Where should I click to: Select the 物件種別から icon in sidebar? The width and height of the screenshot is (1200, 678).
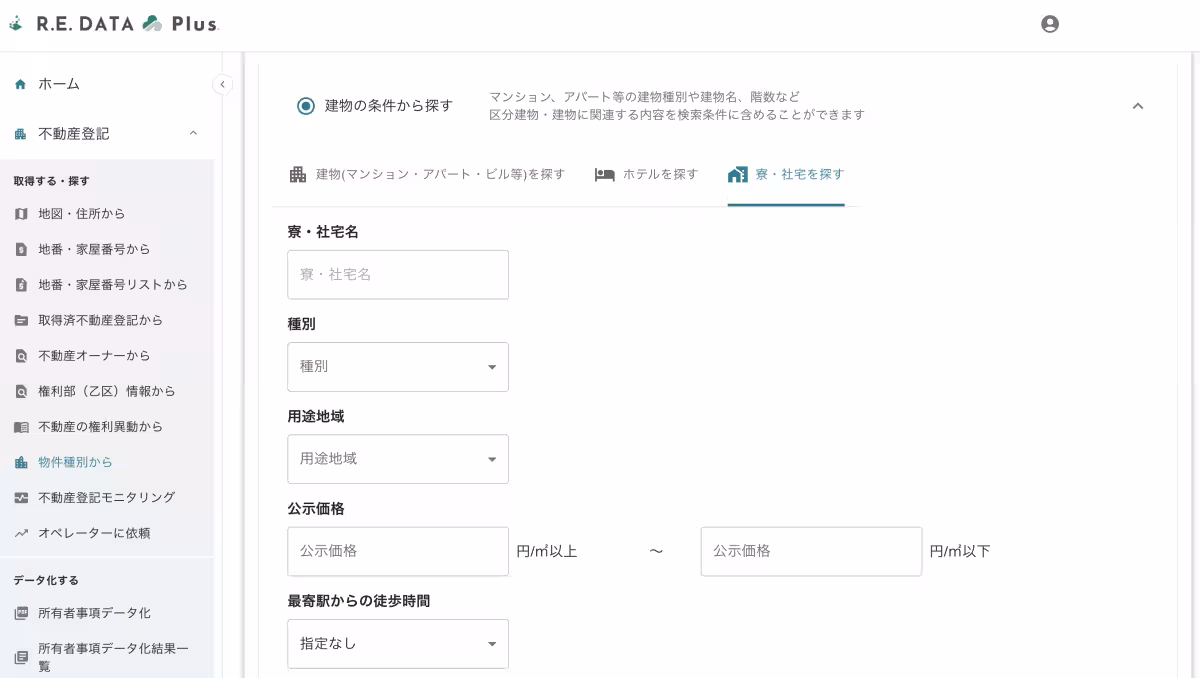(20, 462)
